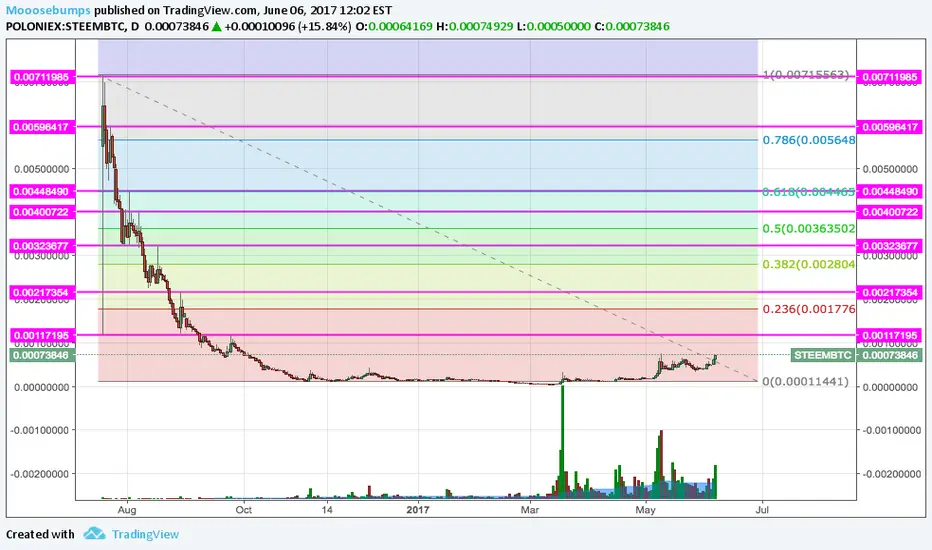This screenshot has width=932, height=550.
Task: Select the 0.00596417 label on left axis
Action: (42, 127)
